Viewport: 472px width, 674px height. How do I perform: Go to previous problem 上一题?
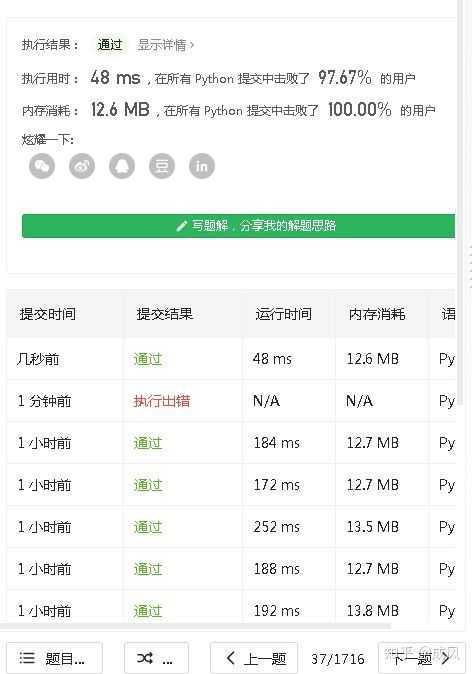coord(254,657)
